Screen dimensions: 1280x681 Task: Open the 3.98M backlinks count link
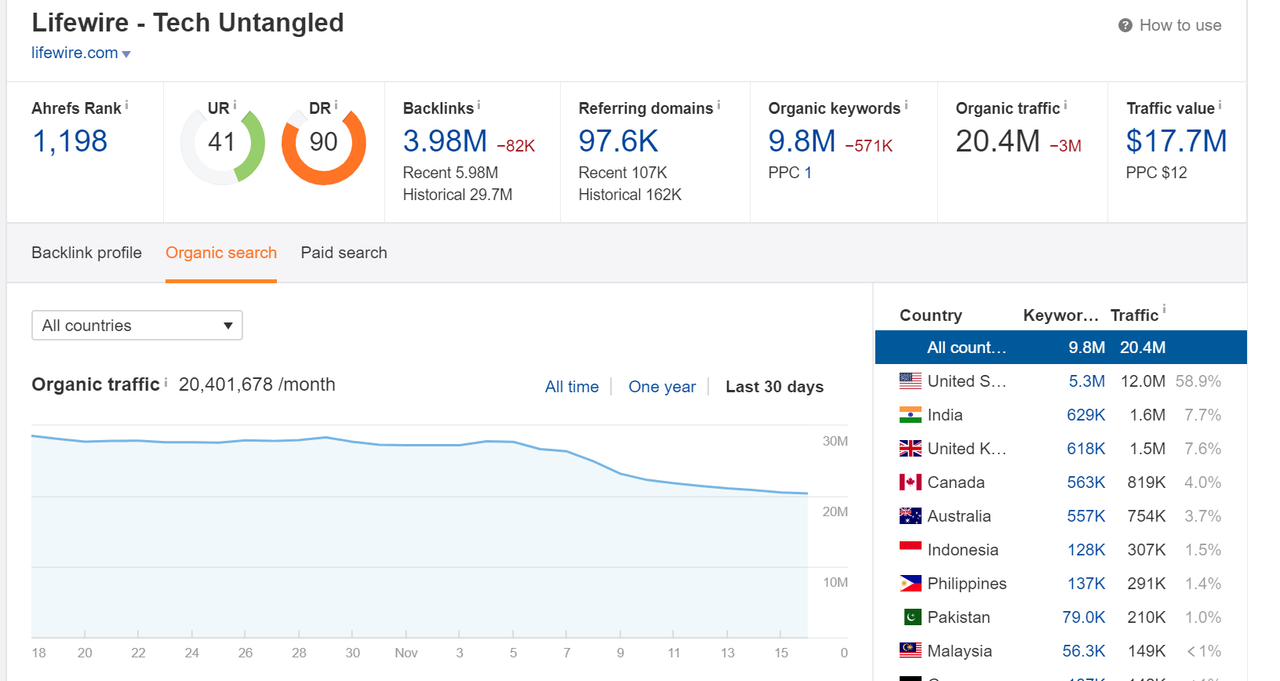445,142
